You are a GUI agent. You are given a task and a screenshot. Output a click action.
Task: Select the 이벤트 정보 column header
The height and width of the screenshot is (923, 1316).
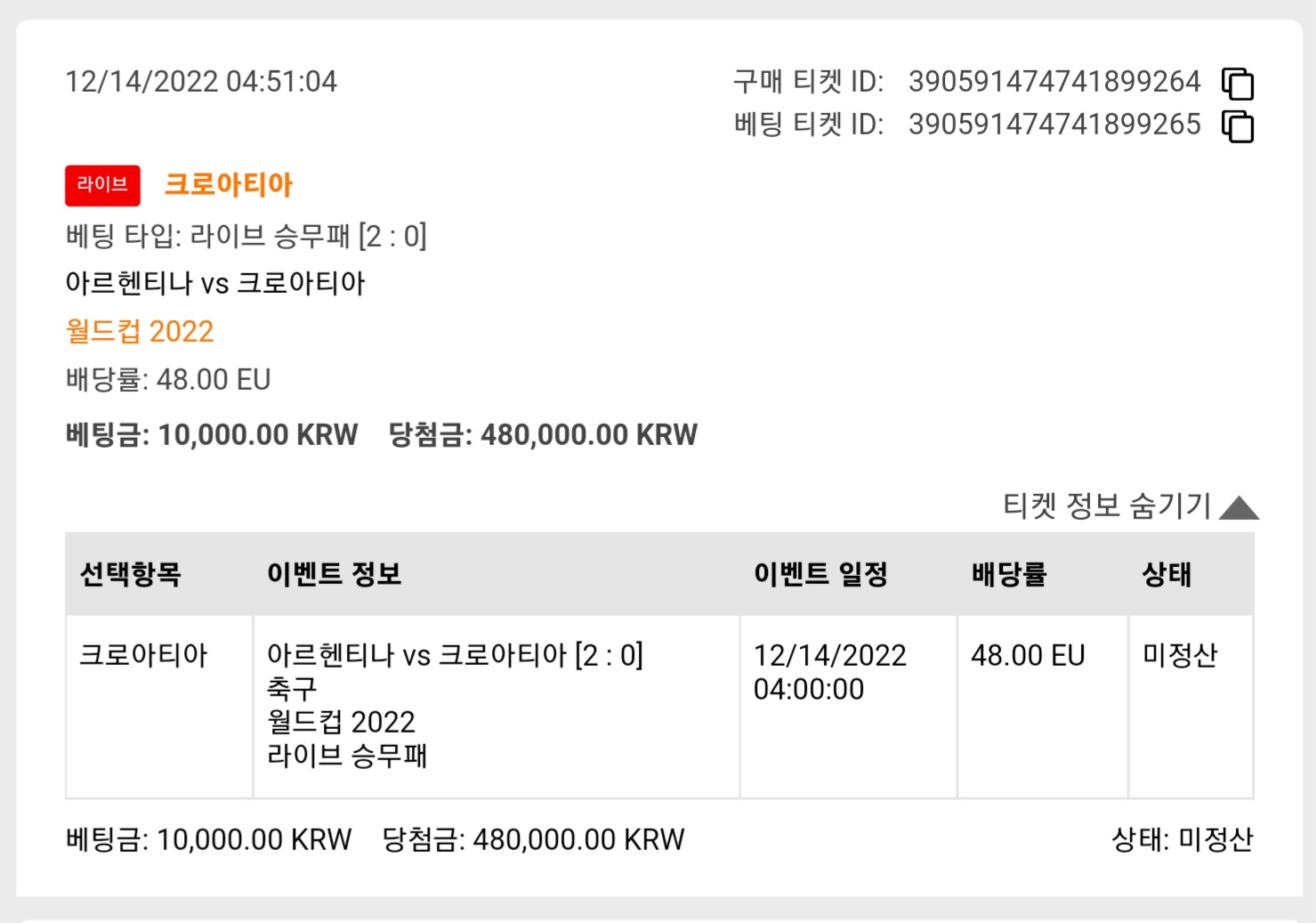[x=334, y=574]
